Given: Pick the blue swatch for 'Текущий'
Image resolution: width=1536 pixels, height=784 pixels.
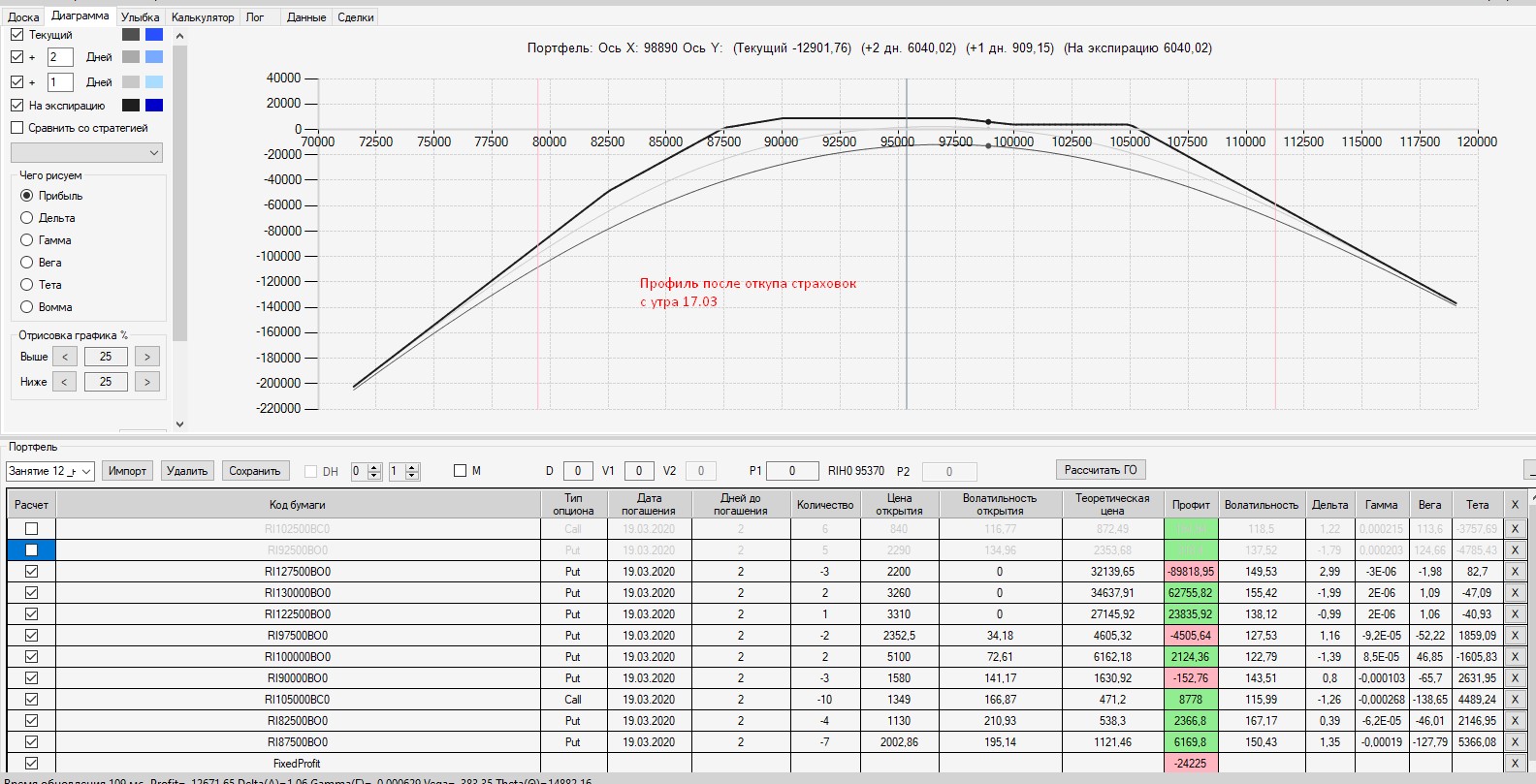Looking at the screenshot, I should [154, 35].
